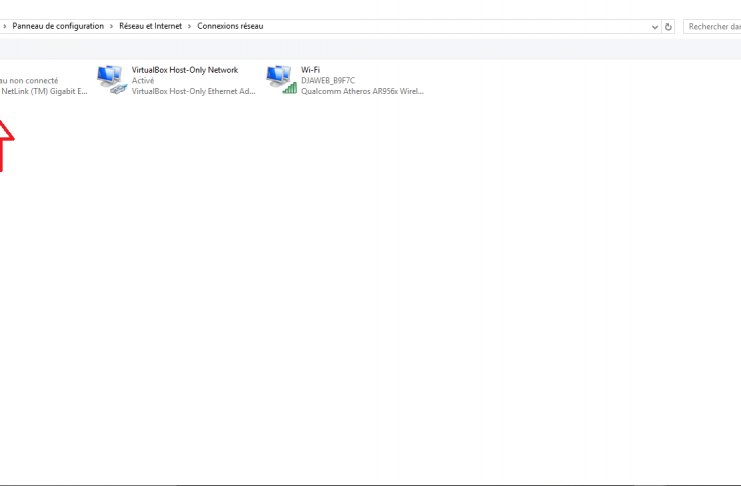Click the Rechercher search field

[712, 27]
